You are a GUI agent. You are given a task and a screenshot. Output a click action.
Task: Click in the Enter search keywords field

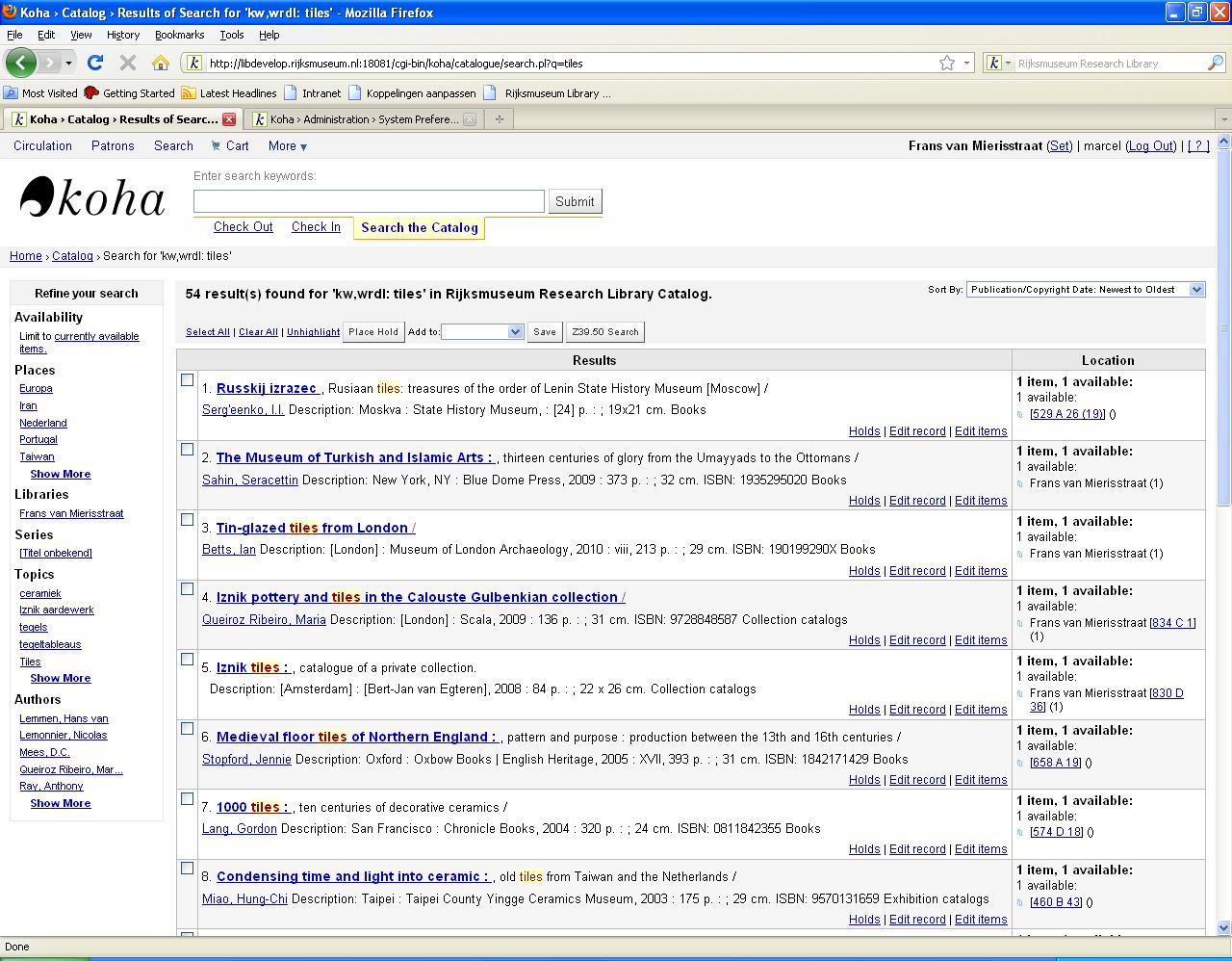369,201
